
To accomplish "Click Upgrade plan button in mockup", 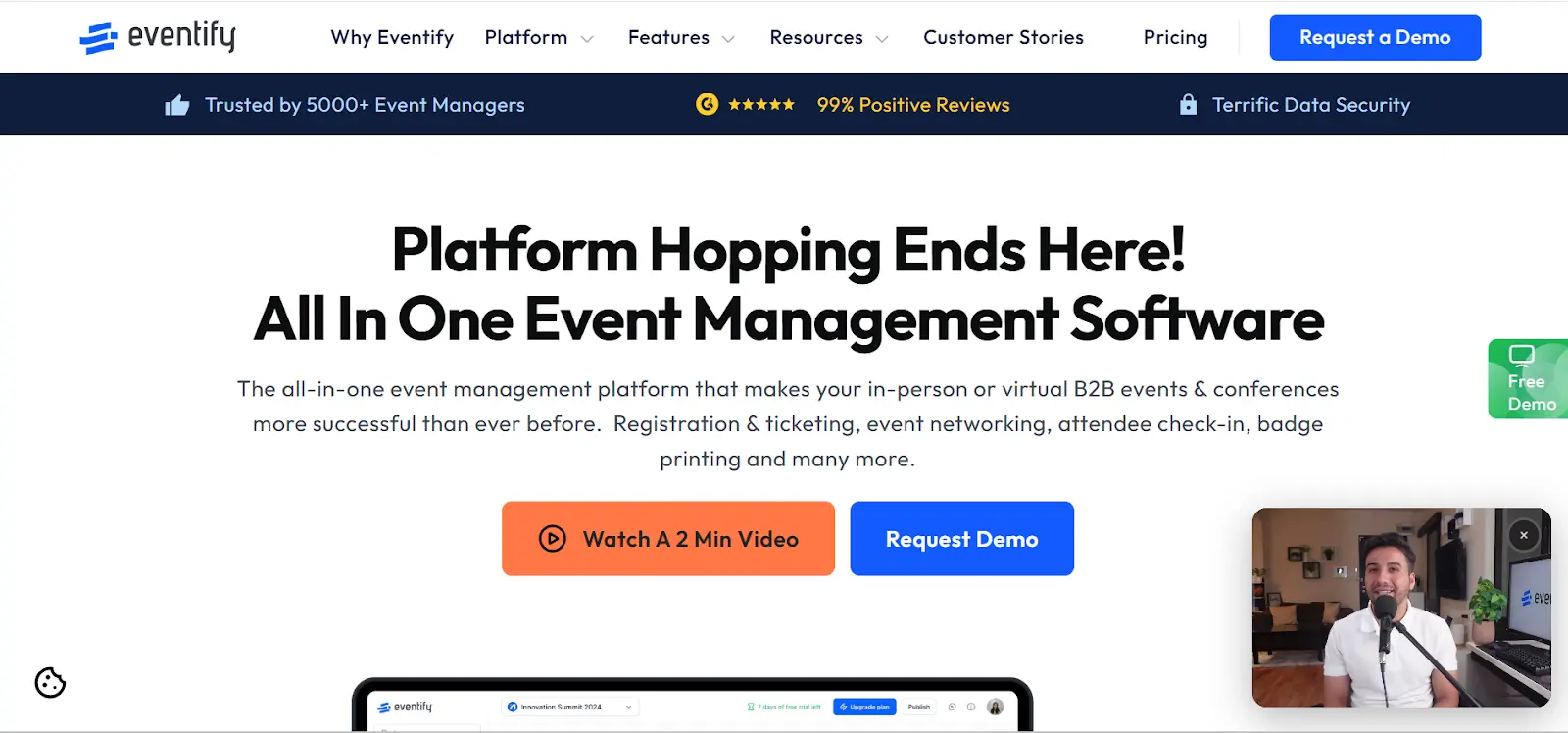I will coord(864,707).
